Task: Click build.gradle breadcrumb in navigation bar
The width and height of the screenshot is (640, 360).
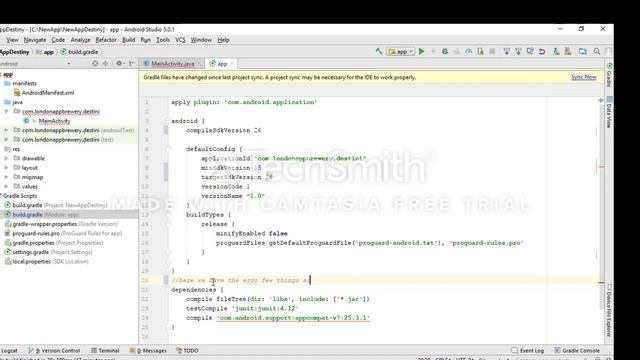Action: (79, 52)
